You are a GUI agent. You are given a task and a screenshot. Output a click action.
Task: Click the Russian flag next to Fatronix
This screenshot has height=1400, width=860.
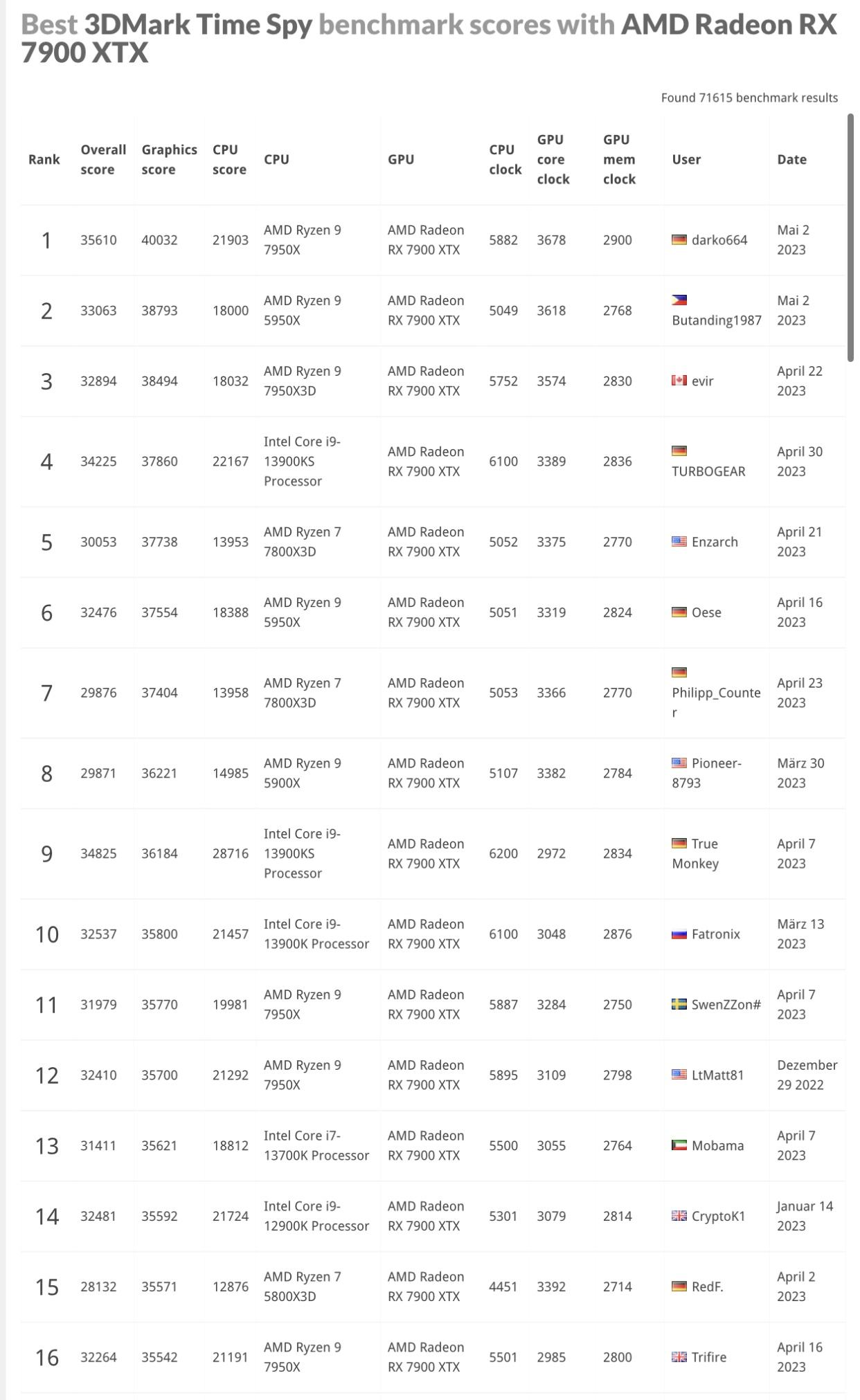point(679,934)
